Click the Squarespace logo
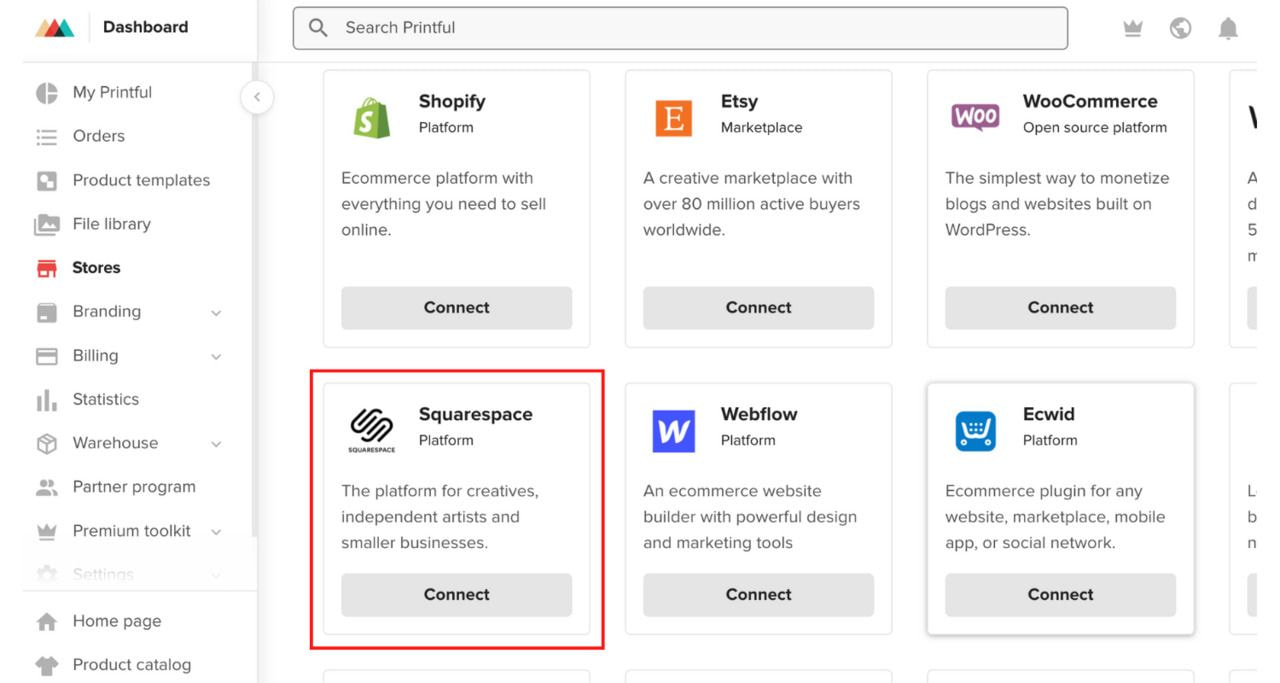 point(372,431)
